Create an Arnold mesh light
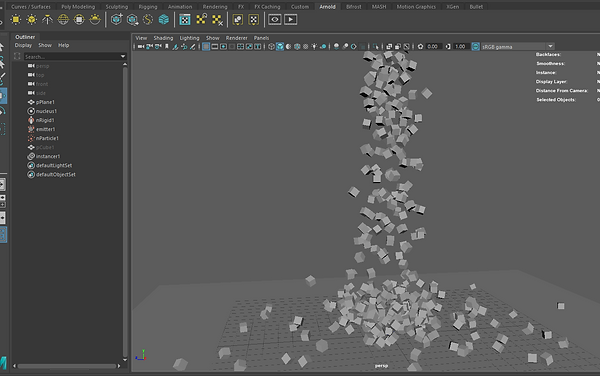The height and width of the screenshot is (376, 600). 31,20
